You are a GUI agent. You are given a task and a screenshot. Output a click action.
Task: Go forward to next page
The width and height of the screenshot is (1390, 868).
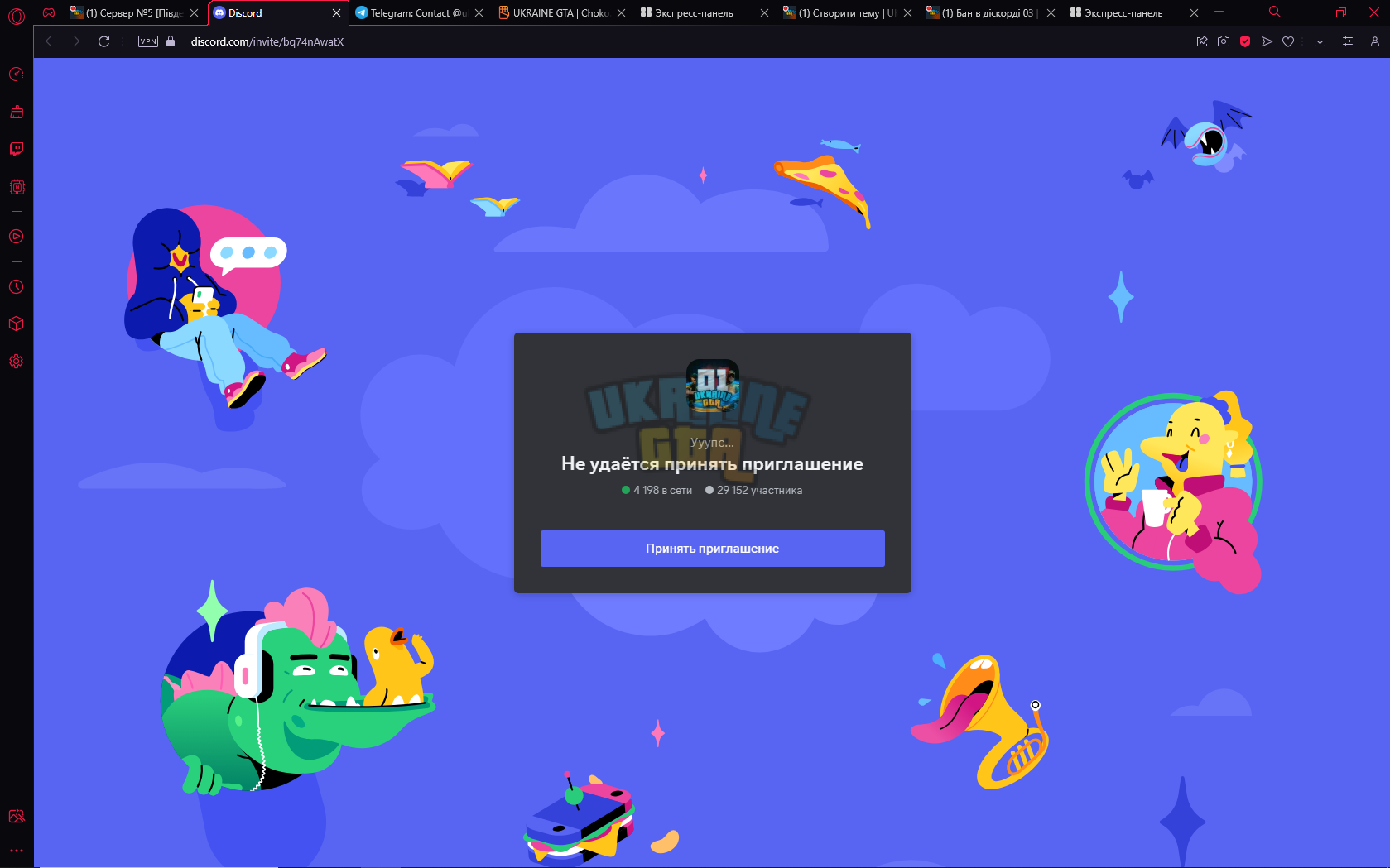point(76,41)
